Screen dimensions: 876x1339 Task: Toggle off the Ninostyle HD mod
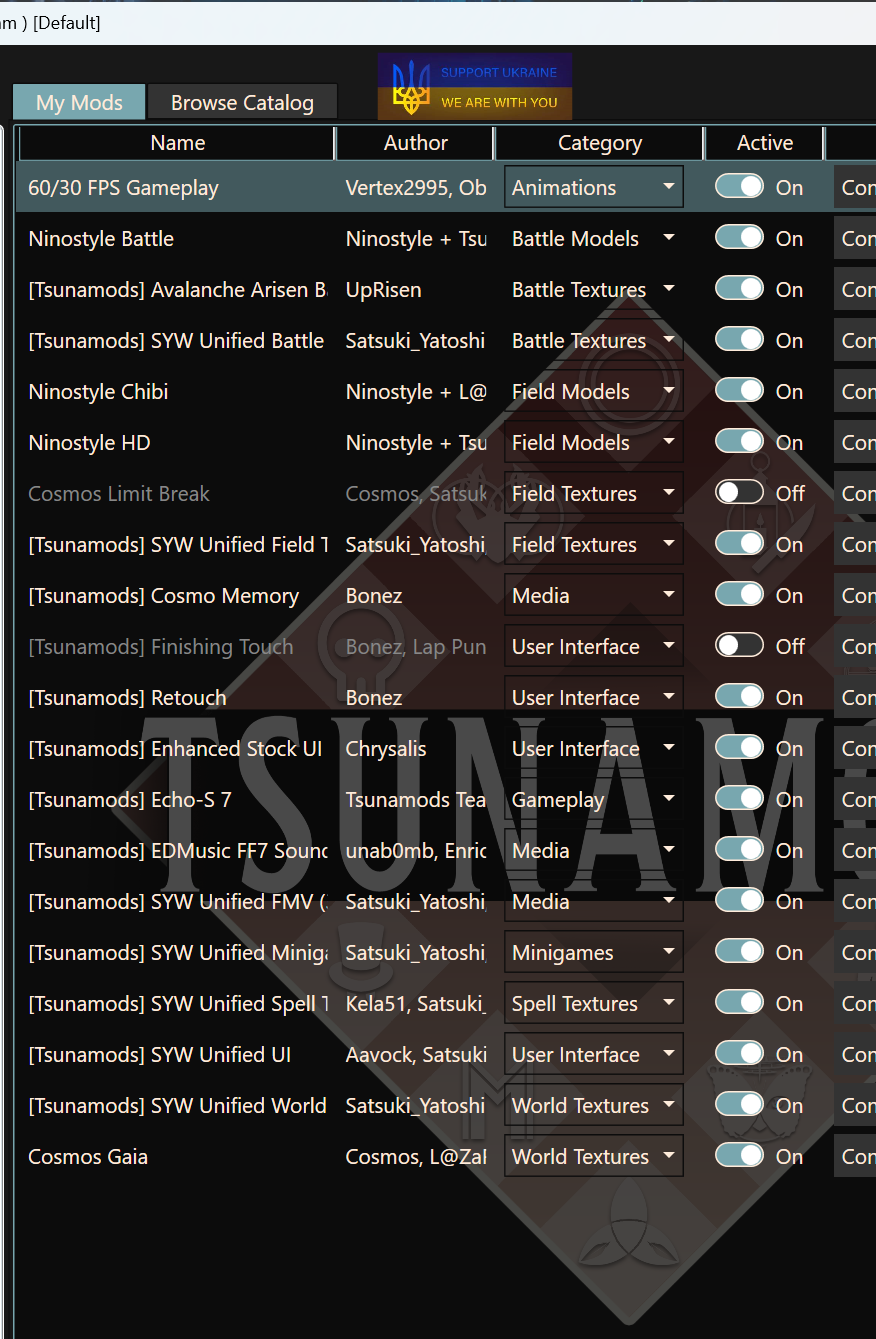coord(740,442)
